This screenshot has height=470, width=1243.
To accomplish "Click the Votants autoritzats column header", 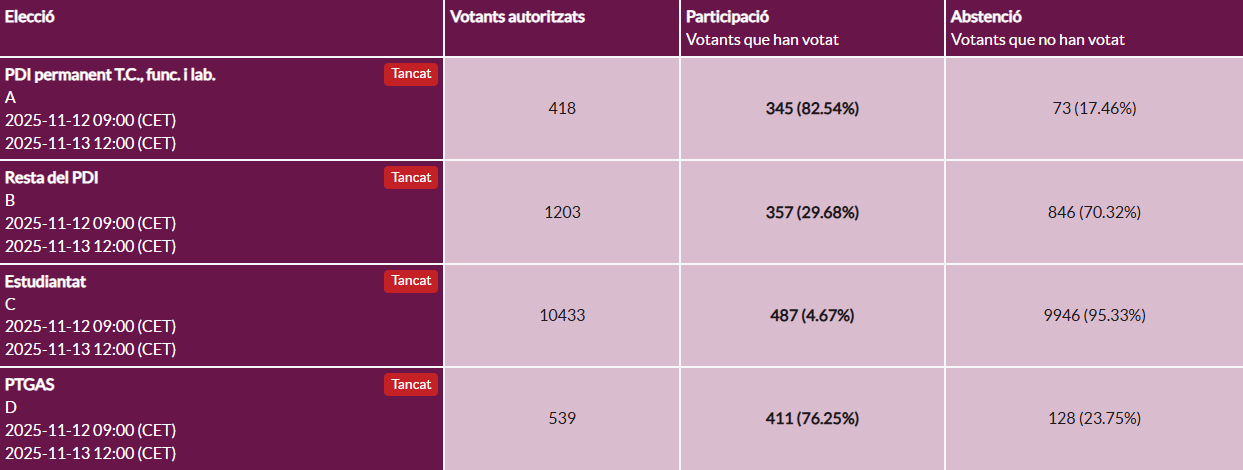I will (517, 17).
